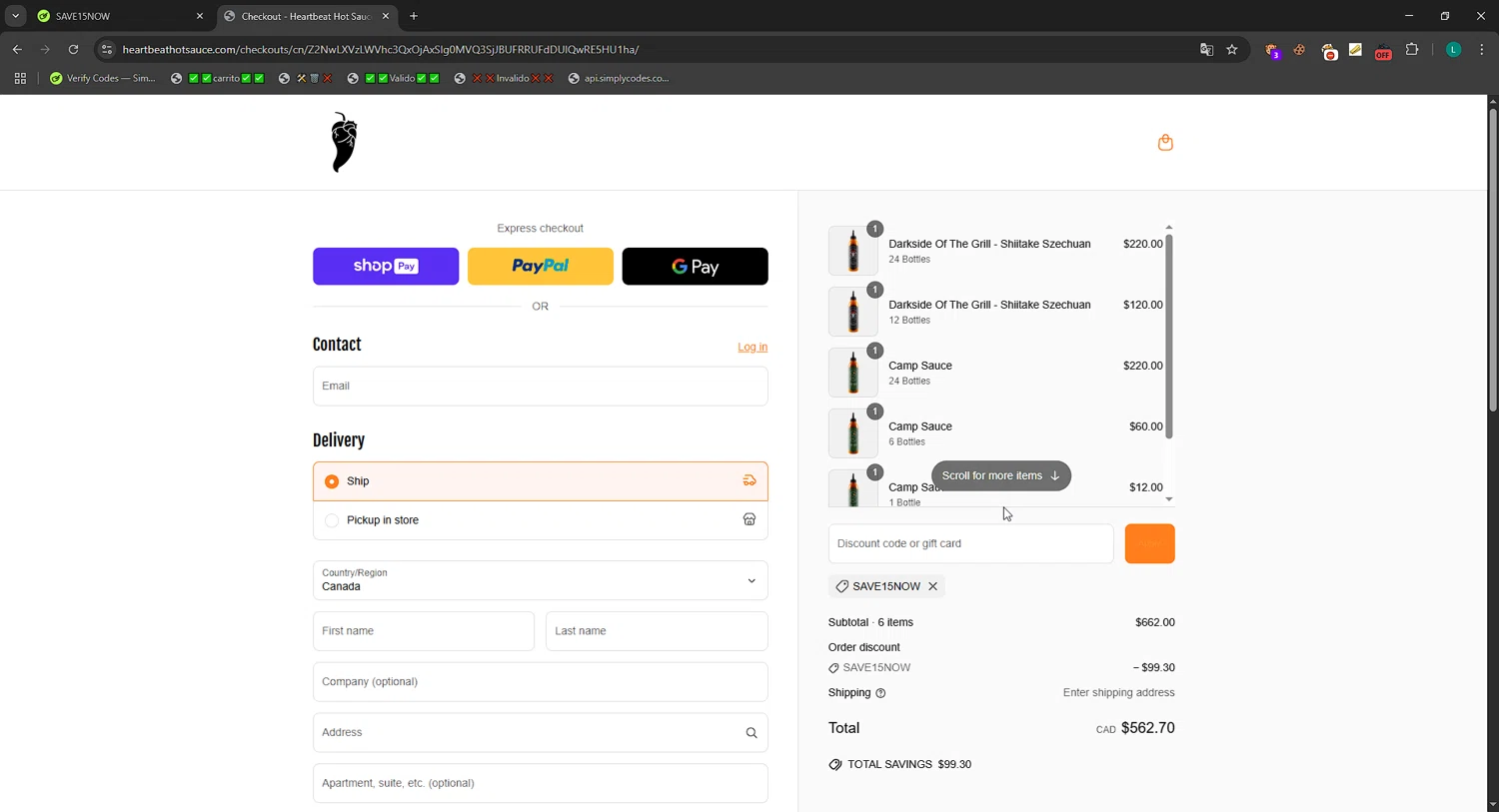The width and height of the screenshot is (1499, 812).
Task: Close the SAVE15NOW browser tab
Action: (x=200, y=16)
